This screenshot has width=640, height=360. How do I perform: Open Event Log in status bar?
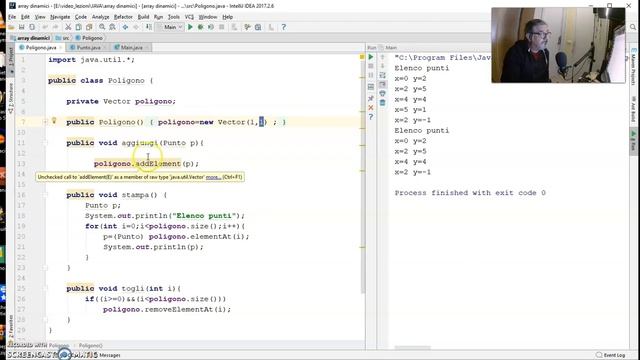(x=611, y=355)
